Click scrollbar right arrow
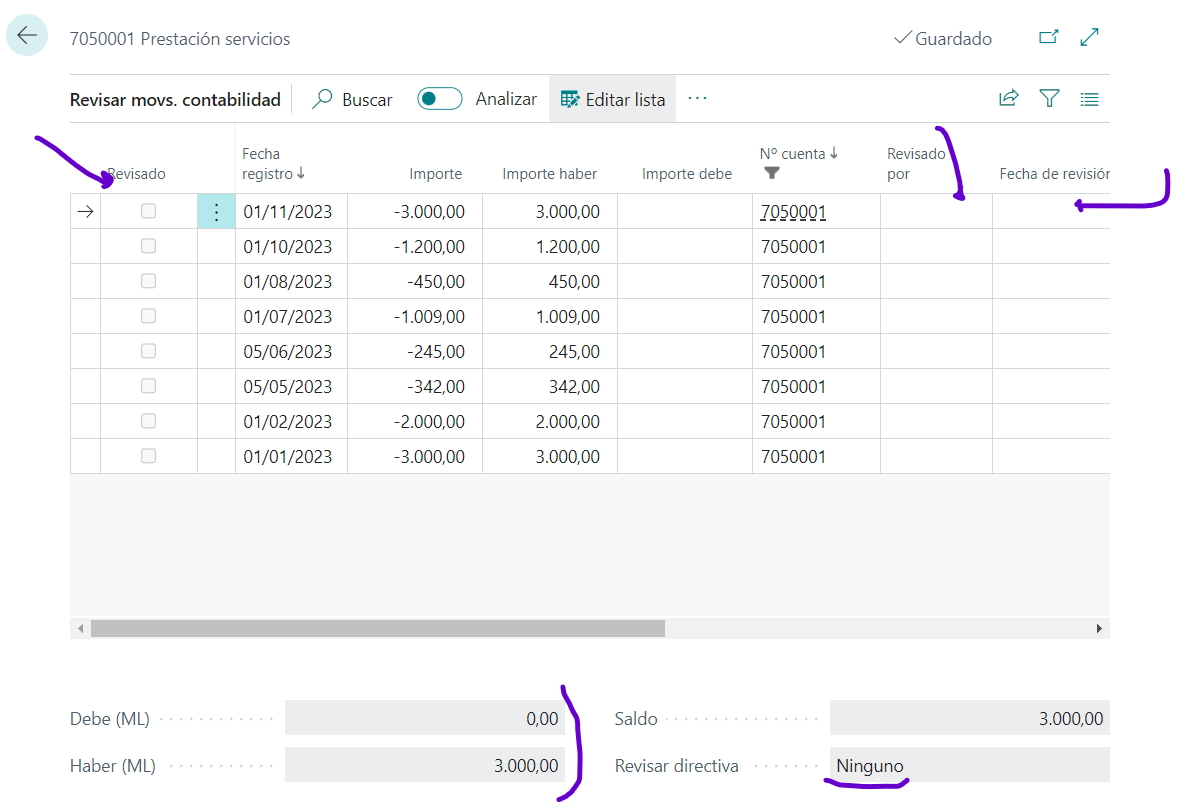This screenshot has width=1188, height=812. (1099, 629)
